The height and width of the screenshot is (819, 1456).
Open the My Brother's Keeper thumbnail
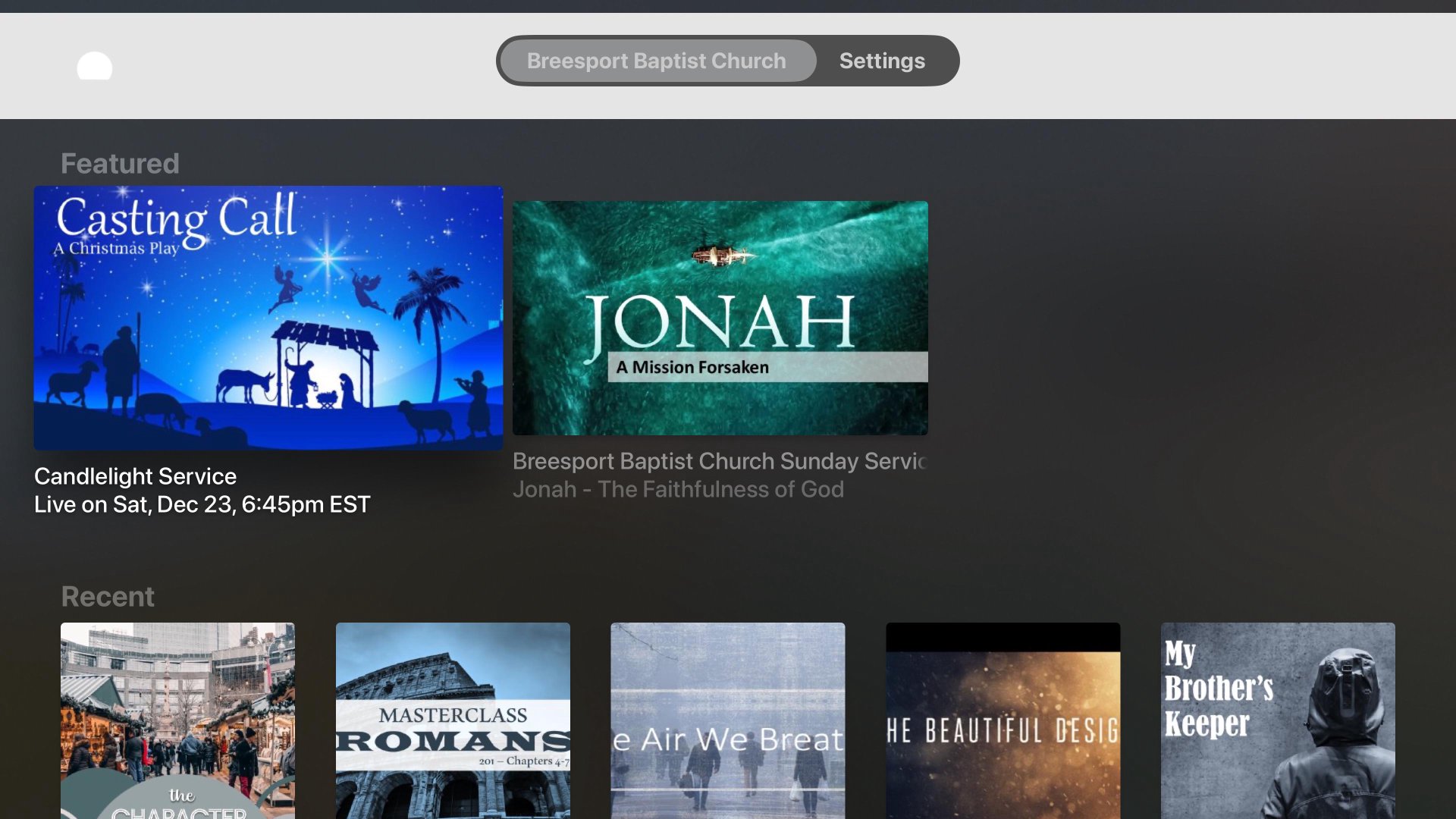pos(1278,720)
